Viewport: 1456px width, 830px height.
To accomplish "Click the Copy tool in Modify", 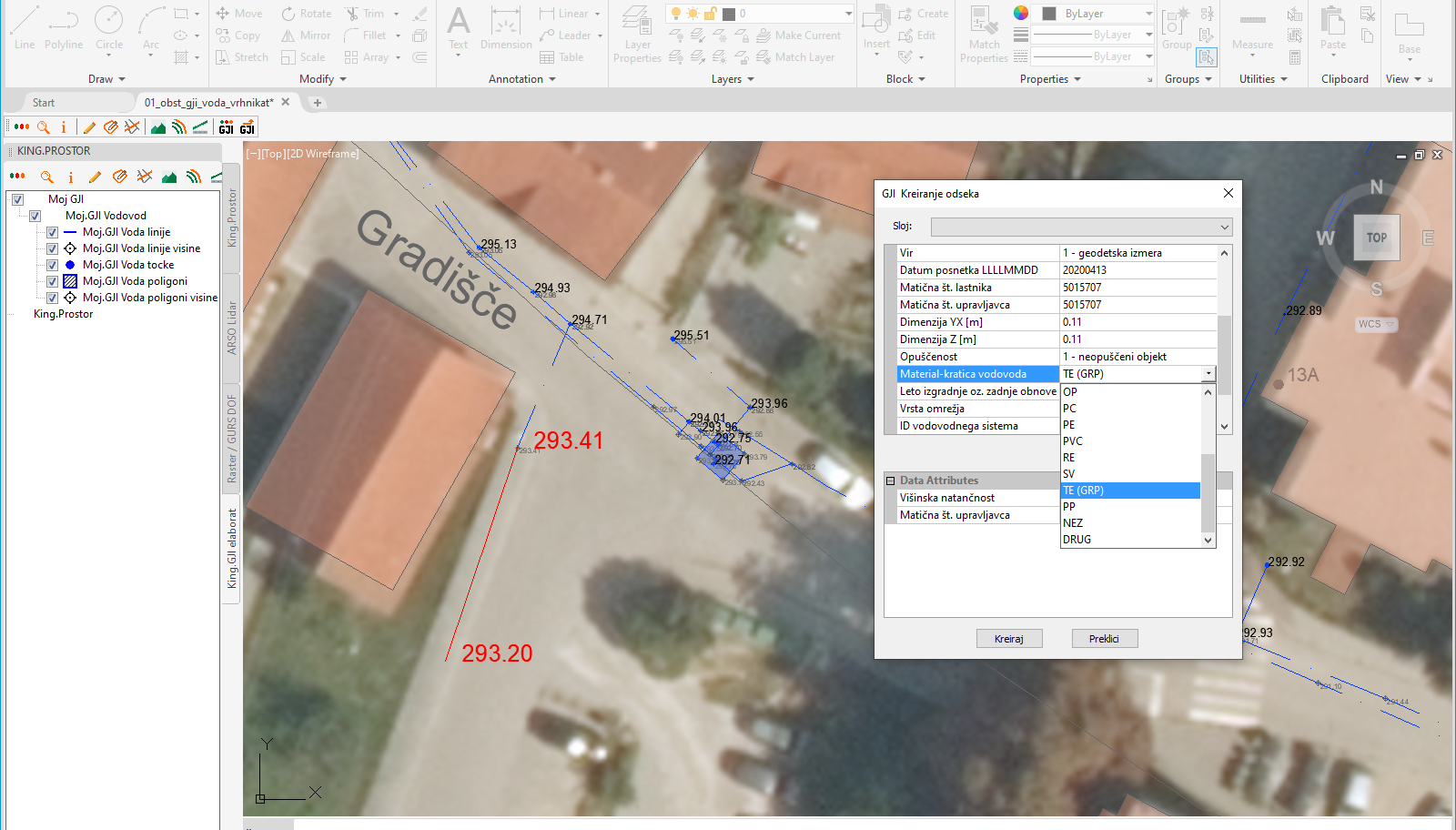I will pyautogui.click(x=238, y=35).
